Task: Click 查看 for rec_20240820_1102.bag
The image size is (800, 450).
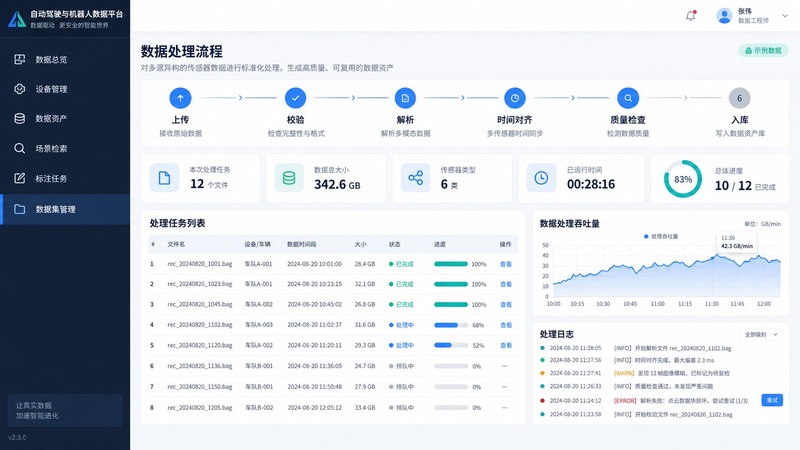Action: [x=506, y=325]
